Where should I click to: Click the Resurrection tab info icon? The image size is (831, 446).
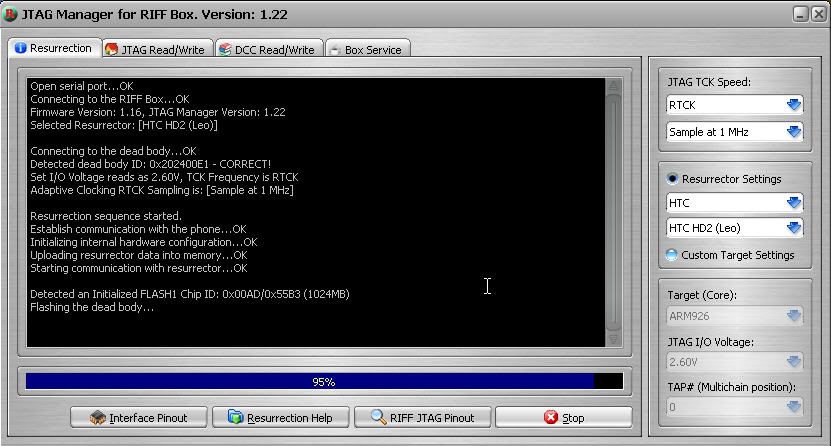click(20, 48)
